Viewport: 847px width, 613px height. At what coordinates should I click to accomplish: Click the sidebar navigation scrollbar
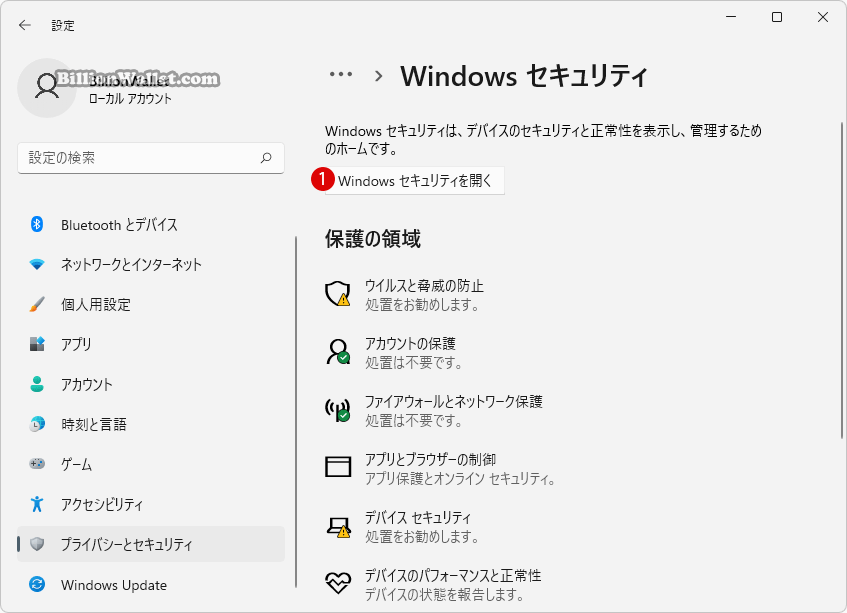[x=296, y=412]
